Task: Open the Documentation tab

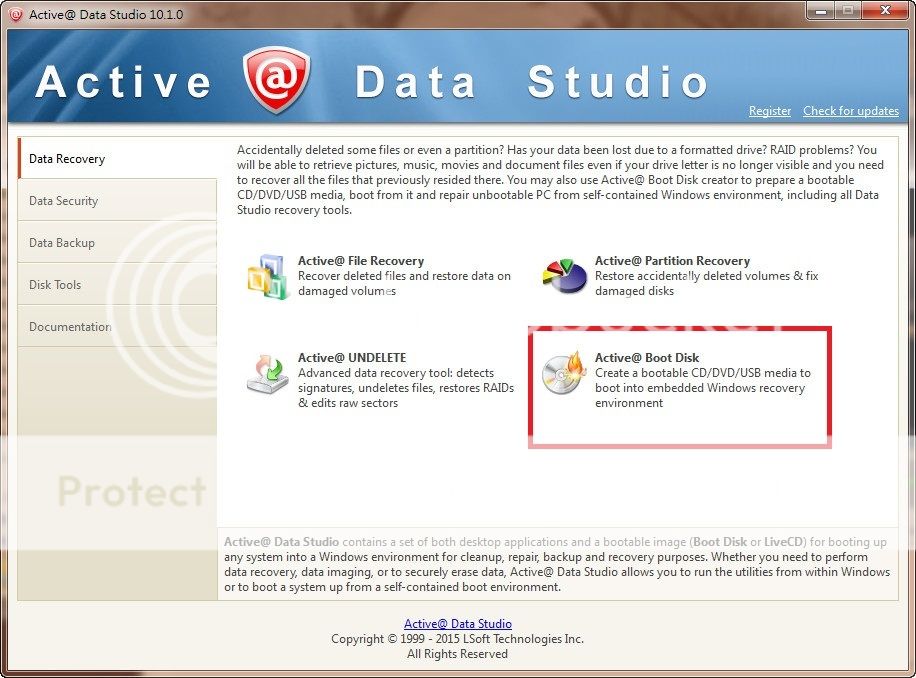Action: 117,326
